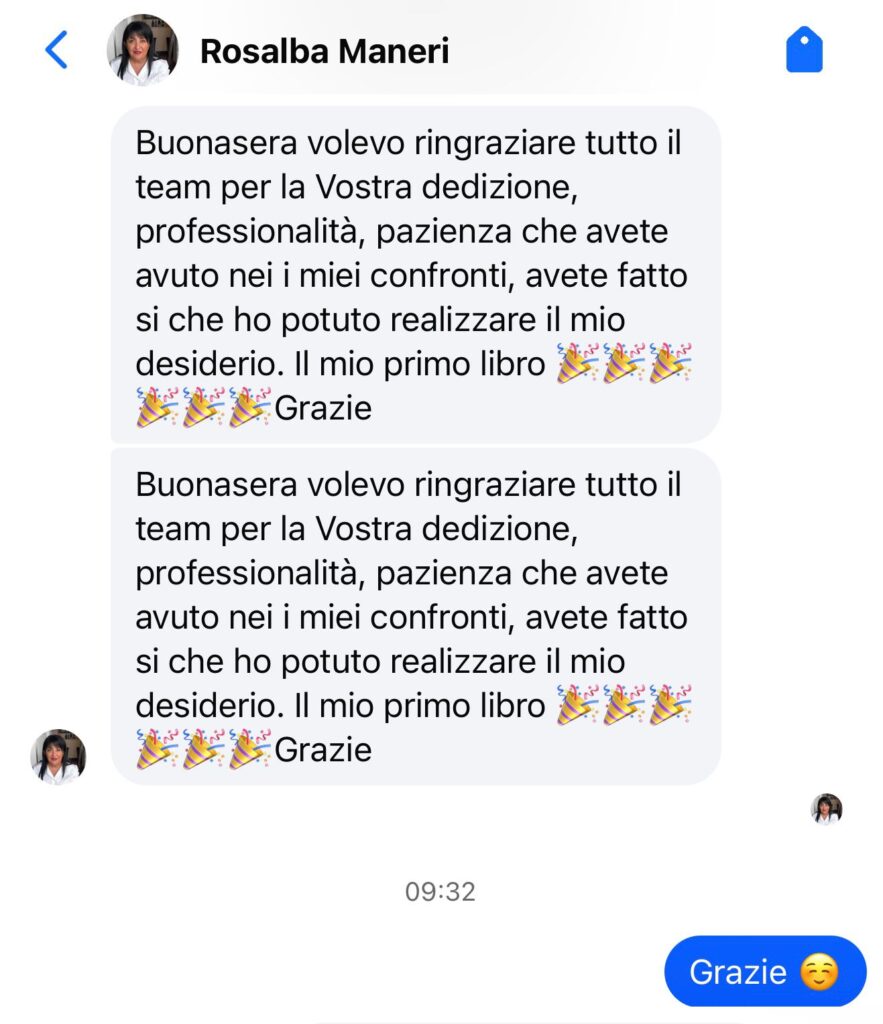This screenshot has width=883, height=1024.
Task: Go back using the blue chevron arrow
Action: pos(56,50)
